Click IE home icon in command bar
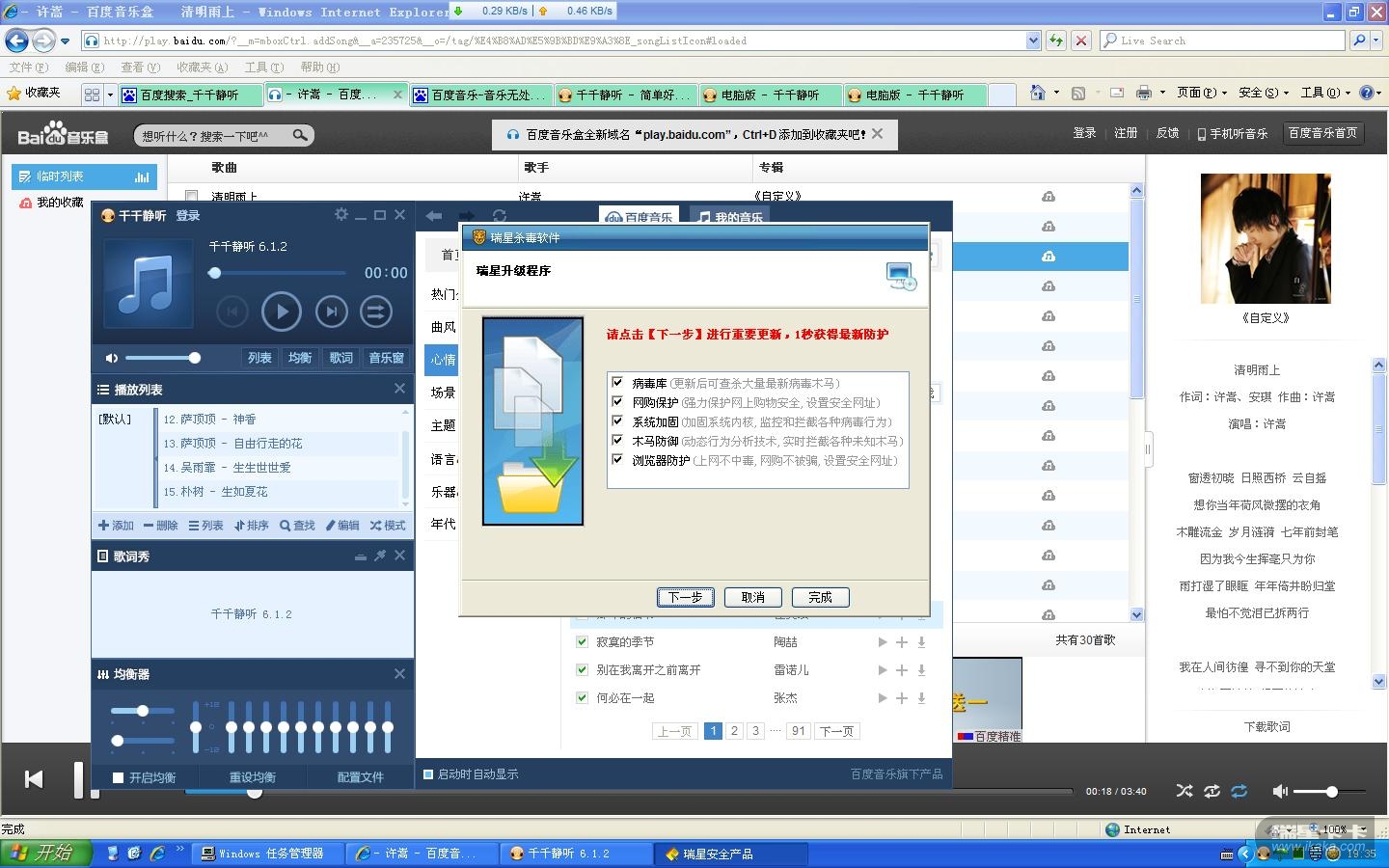1389x868 pixels. tap(1038, 93)
